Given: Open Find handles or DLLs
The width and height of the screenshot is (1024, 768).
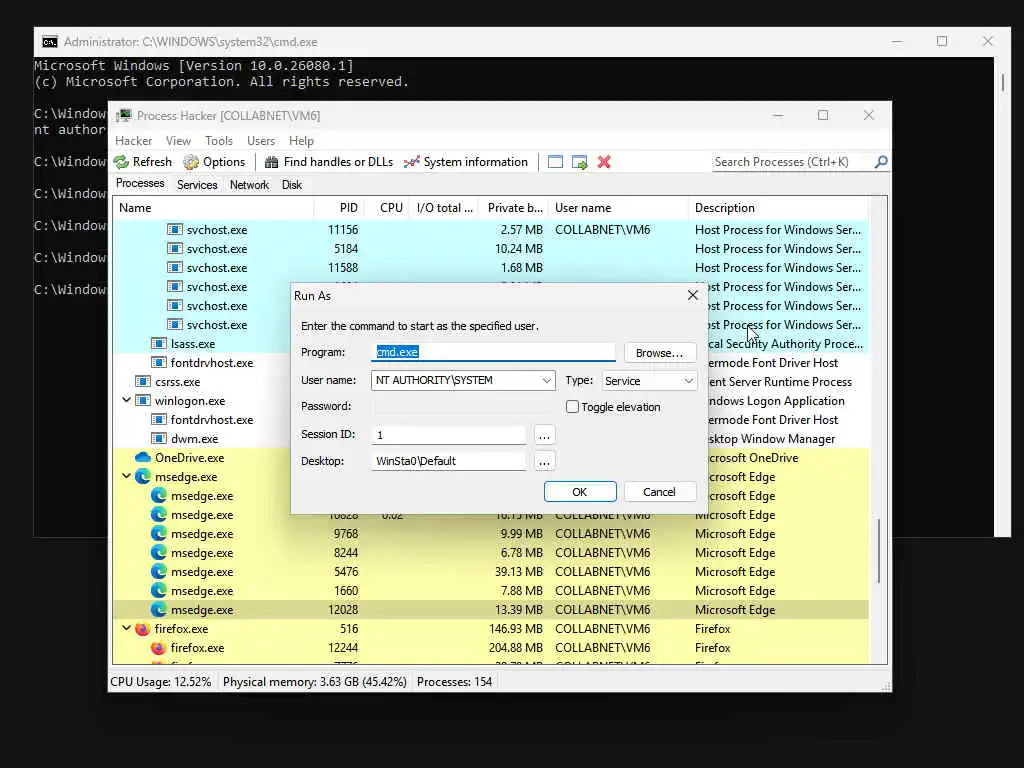Looking at the screenshot, I should 328,162.
